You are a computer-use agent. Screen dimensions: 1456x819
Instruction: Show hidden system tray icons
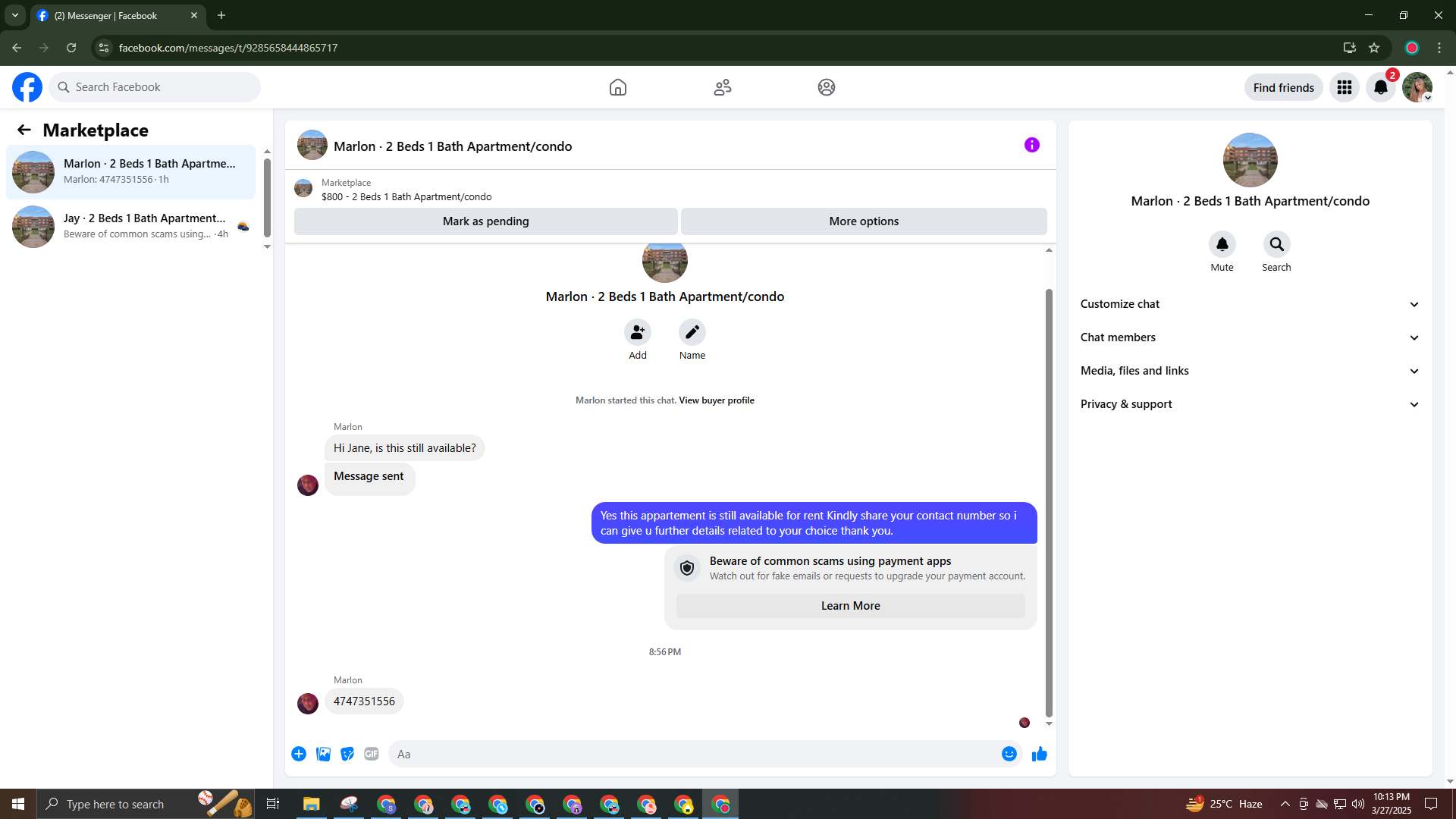pos(1285,804)
